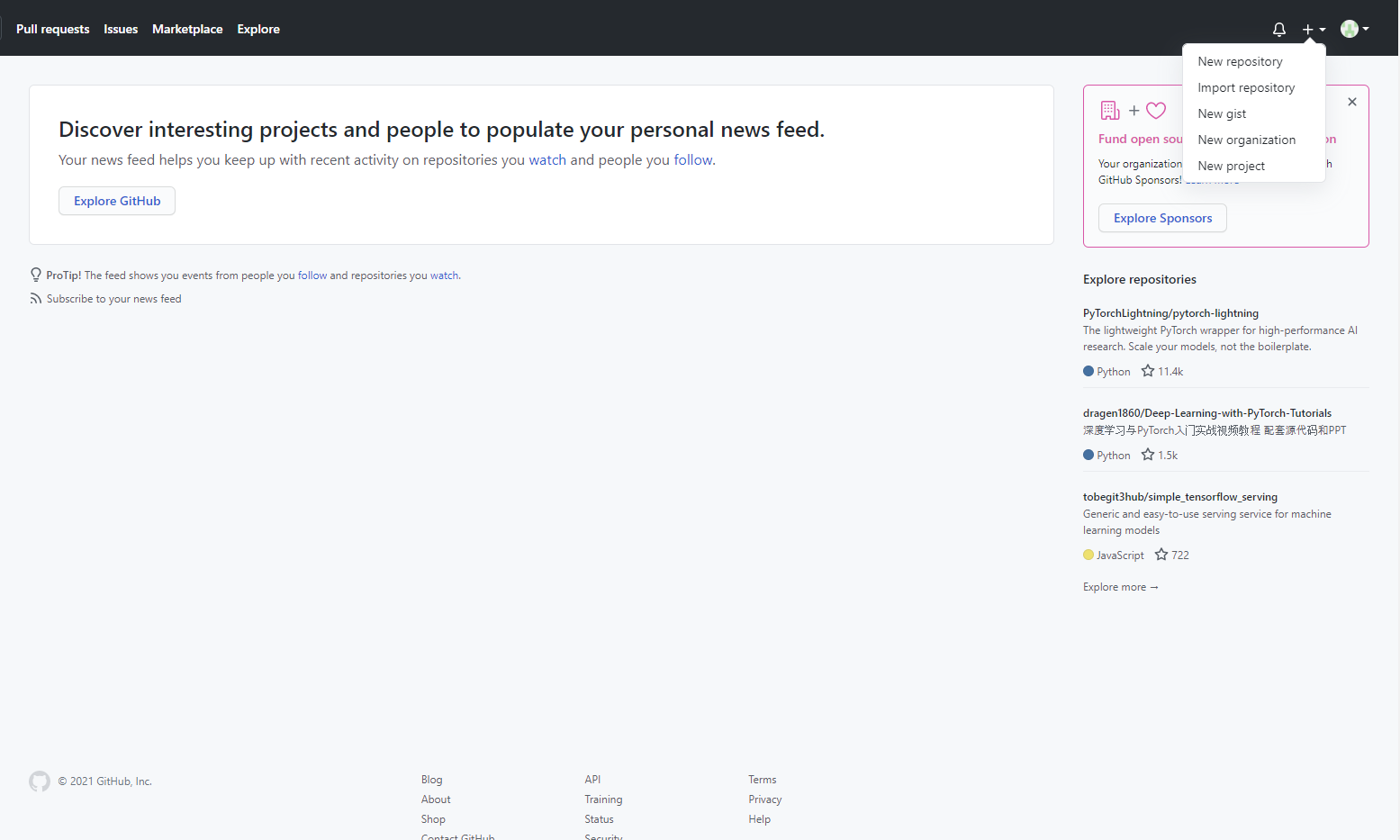Open the API footer link
The width and height of the screenshot is (1400, 840).
pos(592,780)
